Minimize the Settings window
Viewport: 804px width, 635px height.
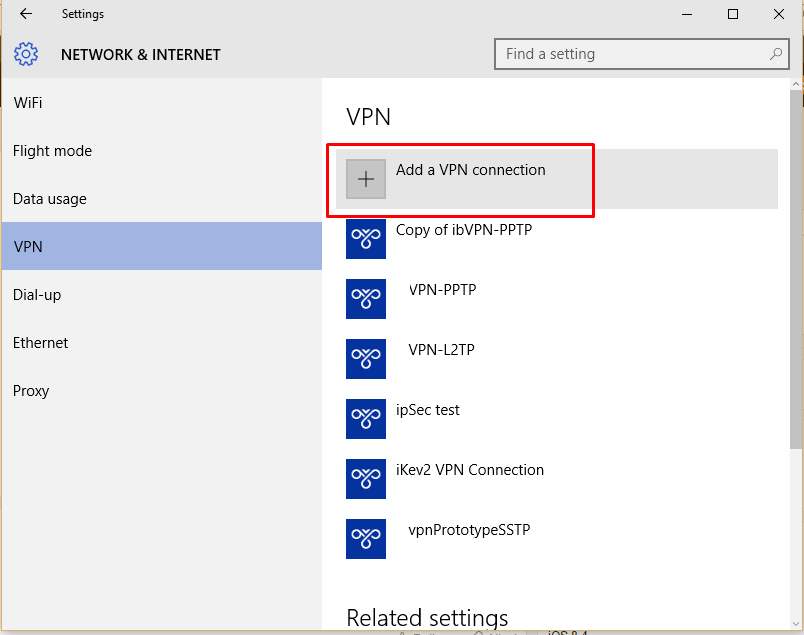pyautogui.click(x=687, y=14)
